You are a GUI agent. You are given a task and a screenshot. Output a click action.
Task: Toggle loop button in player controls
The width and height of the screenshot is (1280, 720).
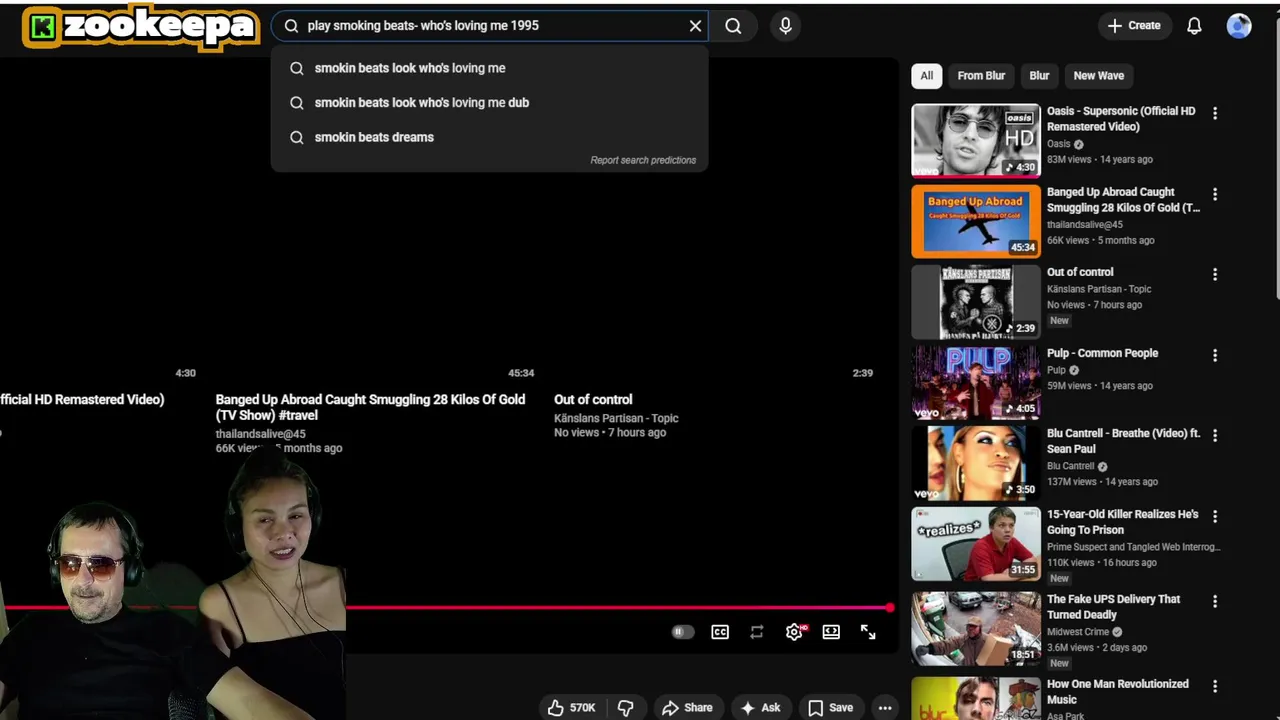(757, 632)
